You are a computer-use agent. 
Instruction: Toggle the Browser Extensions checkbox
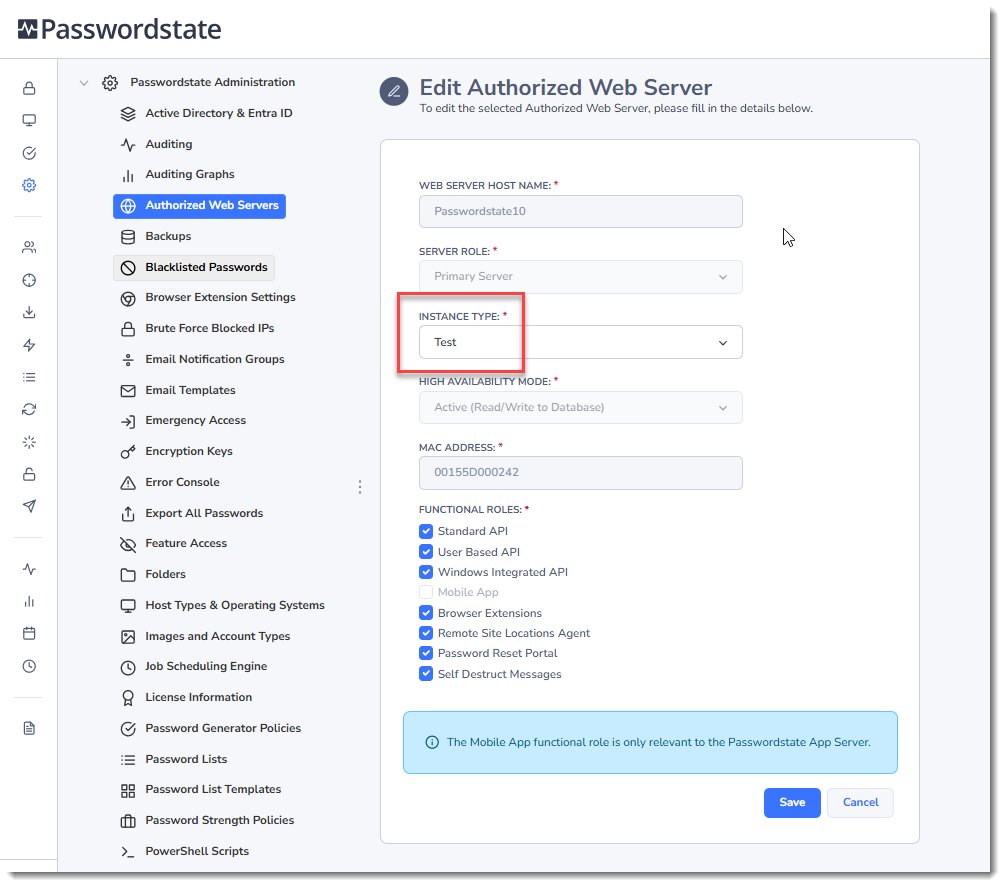point(426,613)
